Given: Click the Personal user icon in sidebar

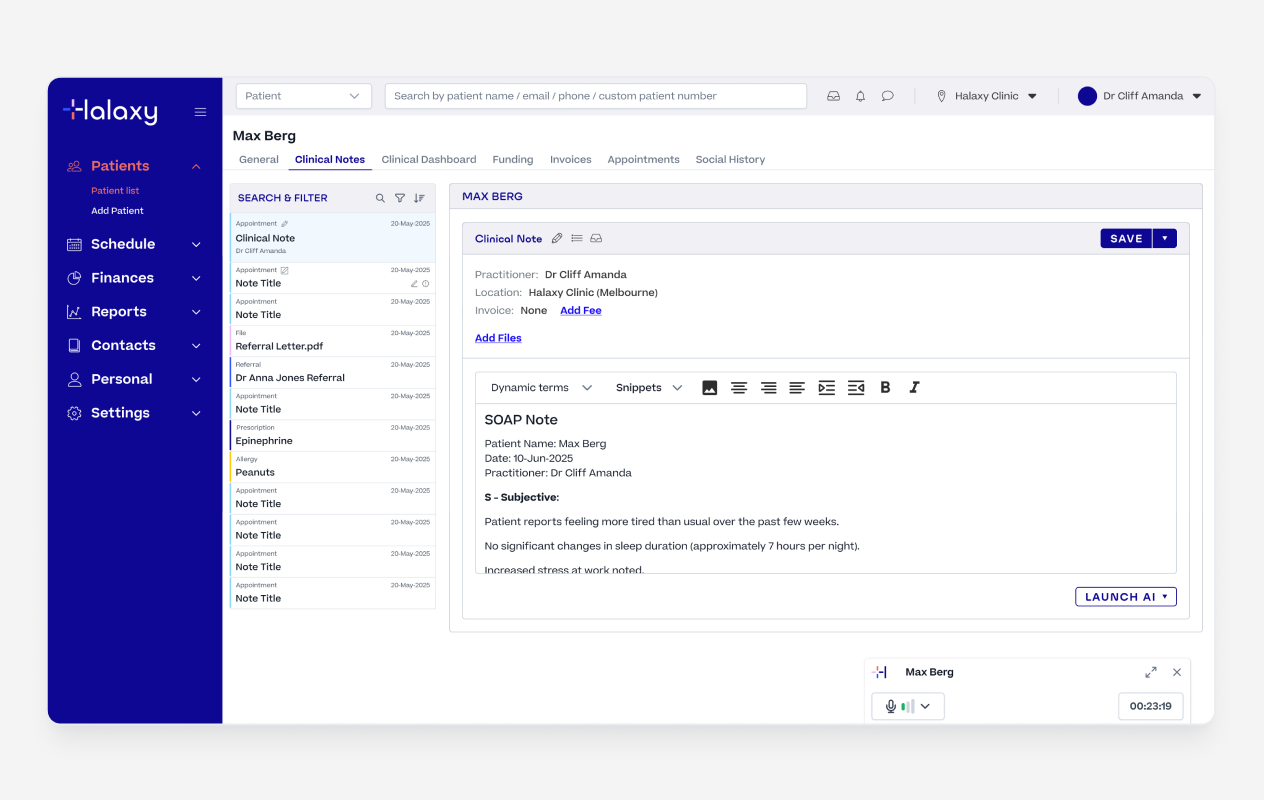Looking at the screenshot, I should point(74,379).
